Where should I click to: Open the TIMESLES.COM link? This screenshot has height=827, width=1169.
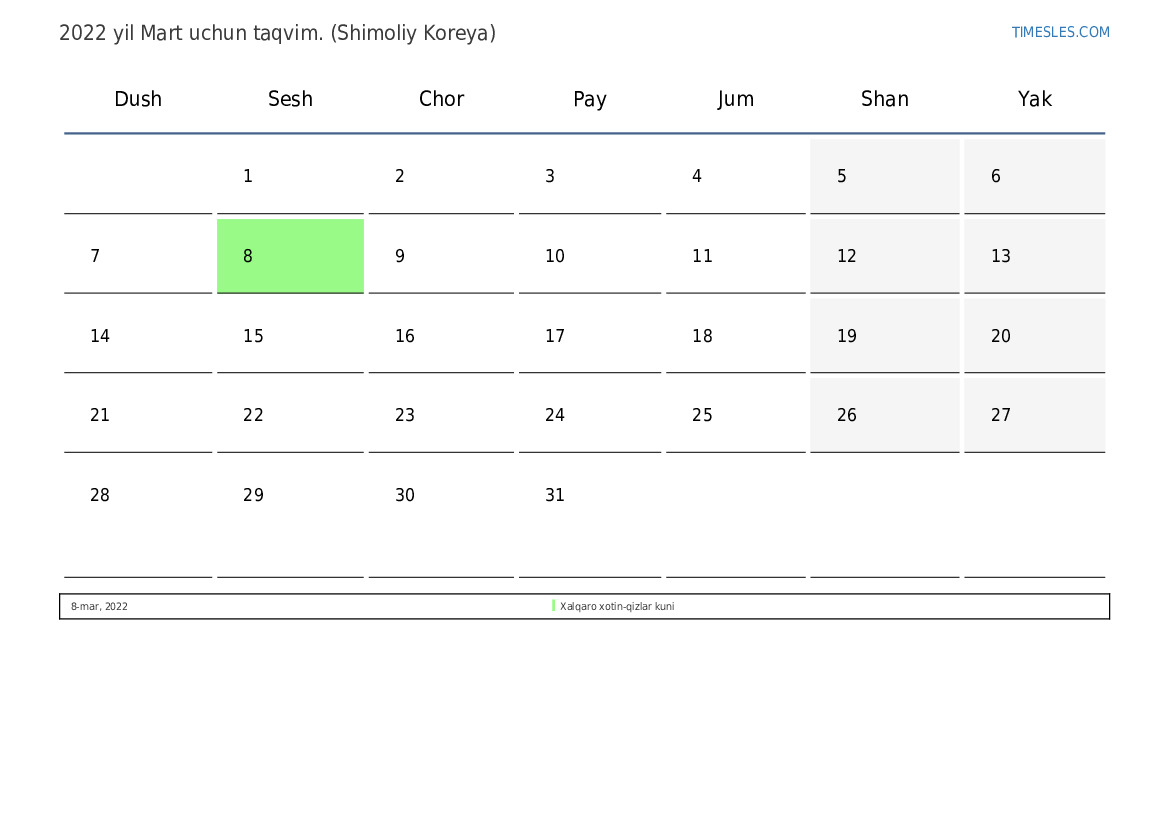1060,32
